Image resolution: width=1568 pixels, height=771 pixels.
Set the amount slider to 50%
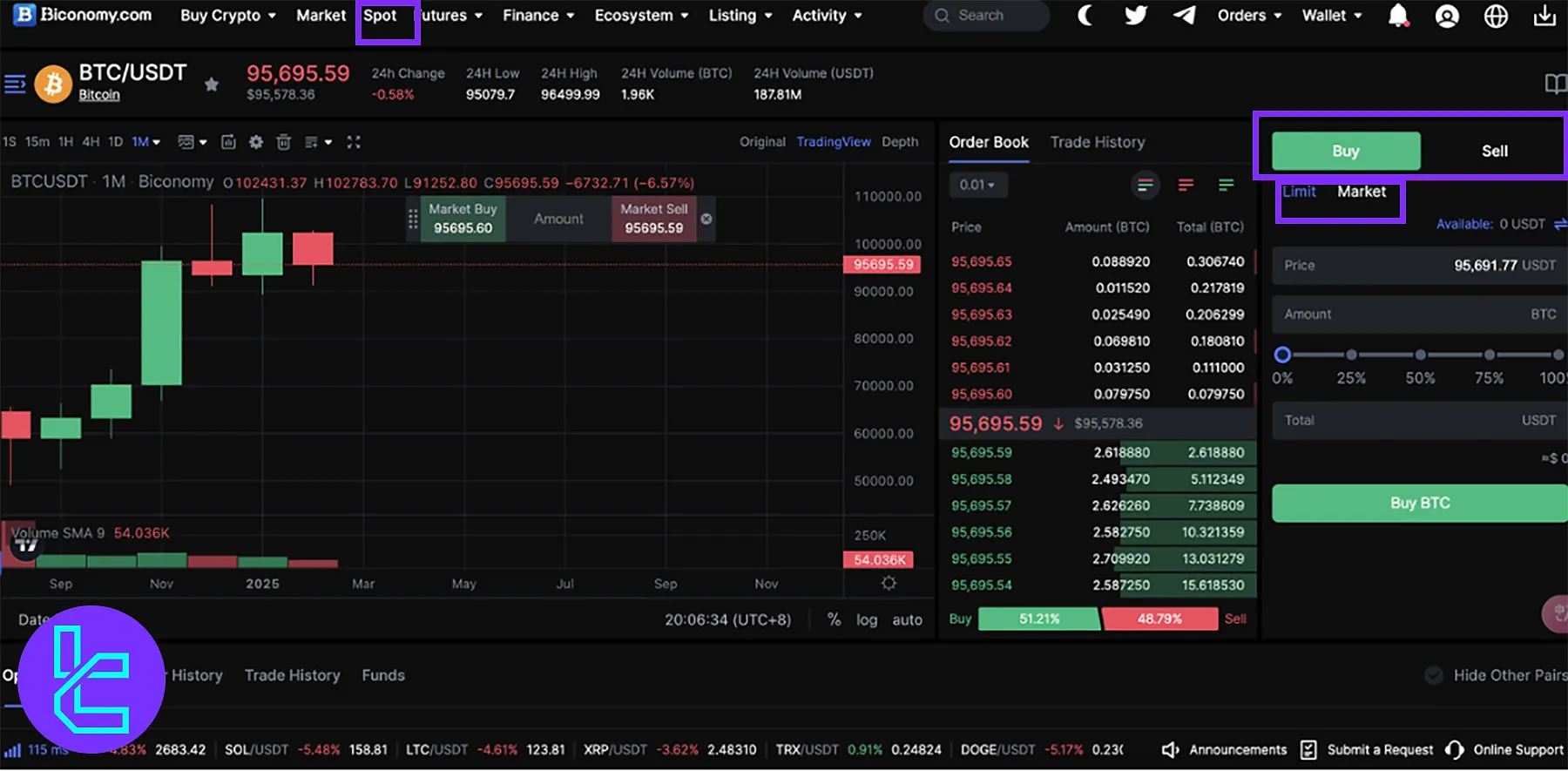point(1420,355)
